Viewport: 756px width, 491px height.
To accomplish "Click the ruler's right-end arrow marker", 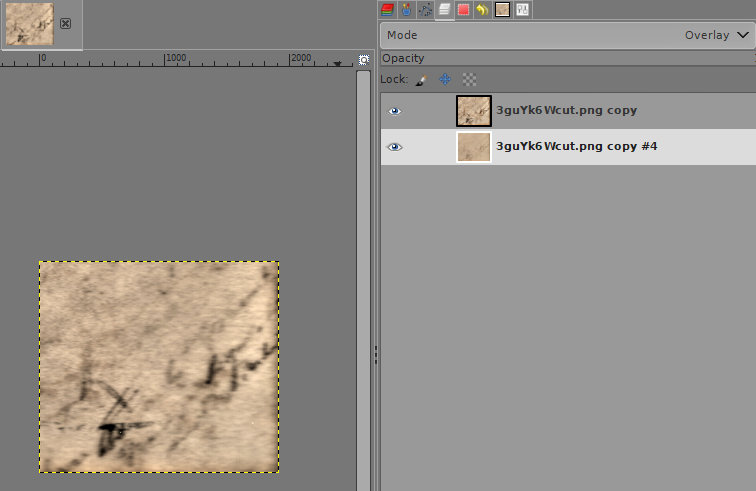I will click(337, 62).
